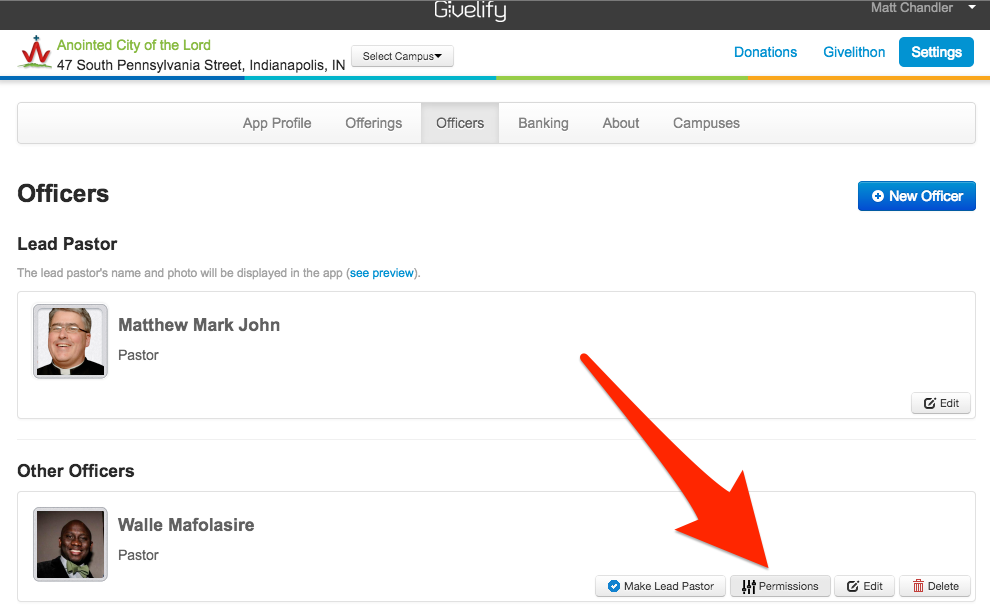
Task: Open the Matt Chandler user menu
Action: pos(922,8)
